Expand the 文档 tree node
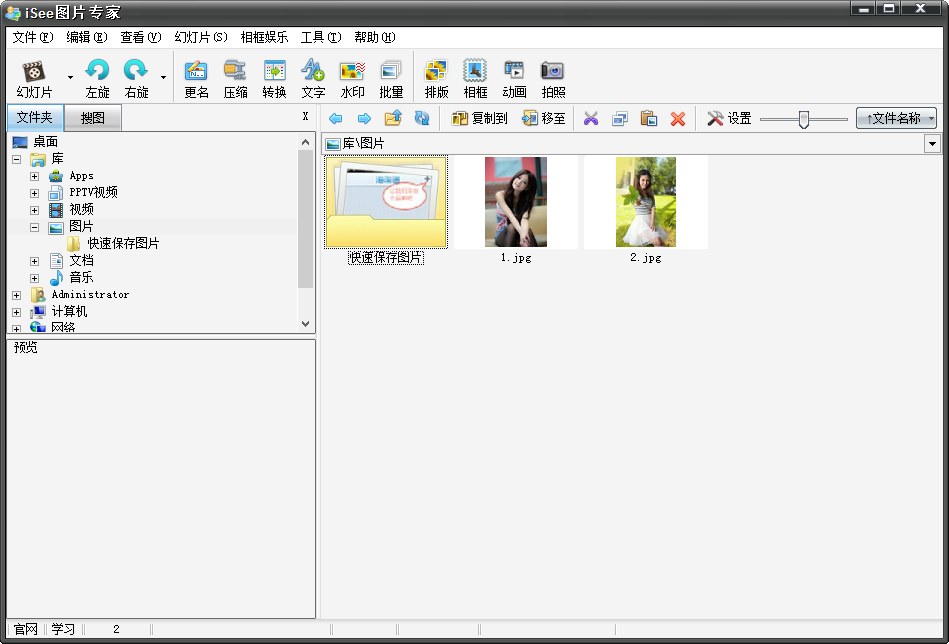 point(34,261)
